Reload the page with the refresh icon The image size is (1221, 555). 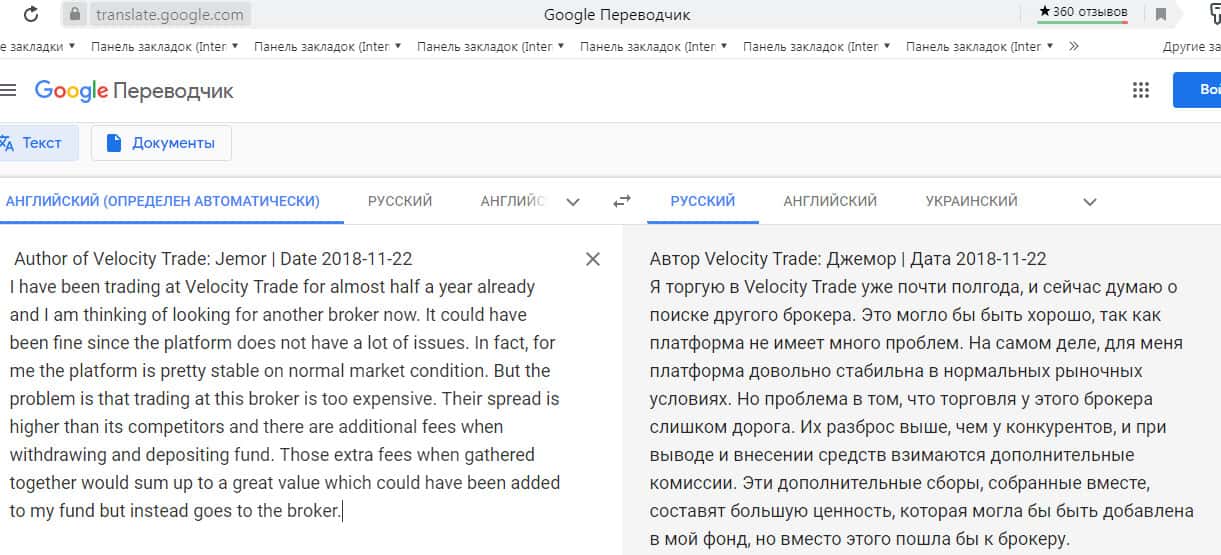pyautogui.click(x=31, y=14)
